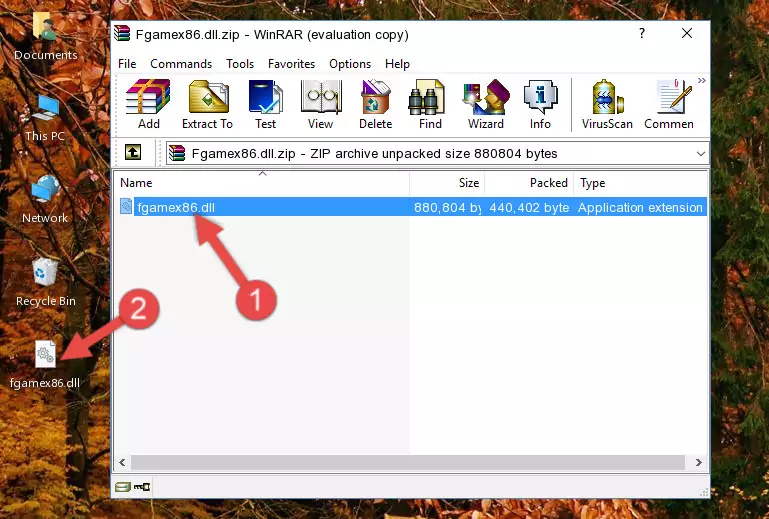Select the Documents desktop icon
Viewport: 769px width, 519px height.
[x=45, y=36]
